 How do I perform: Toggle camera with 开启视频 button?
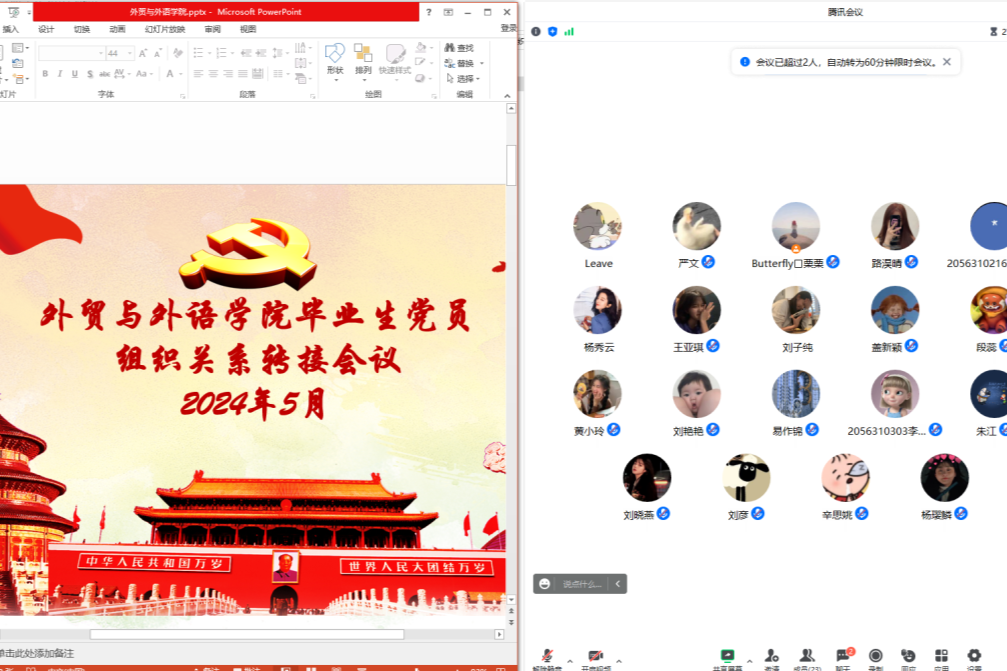pyautogui.click(x=595, y=656)
